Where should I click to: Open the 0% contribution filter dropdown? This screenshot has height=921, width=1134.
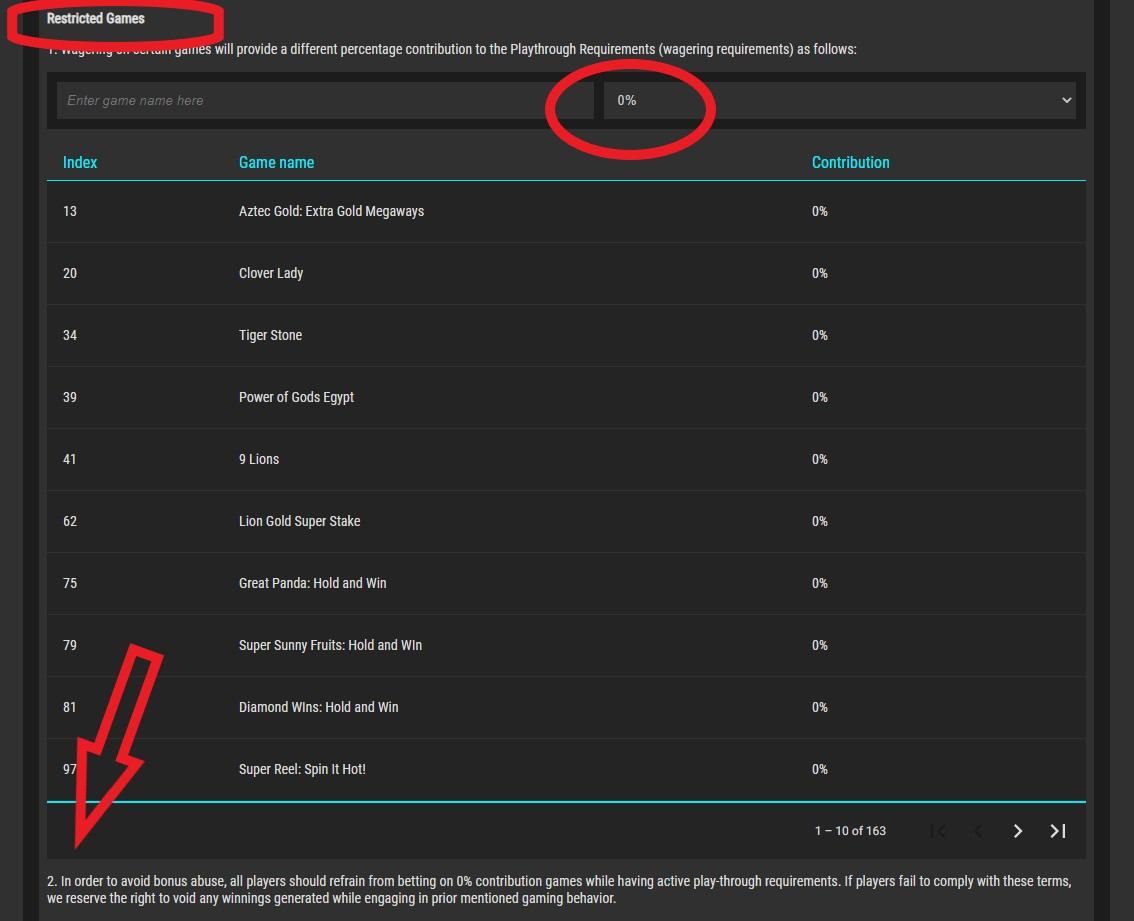point(839,100)
